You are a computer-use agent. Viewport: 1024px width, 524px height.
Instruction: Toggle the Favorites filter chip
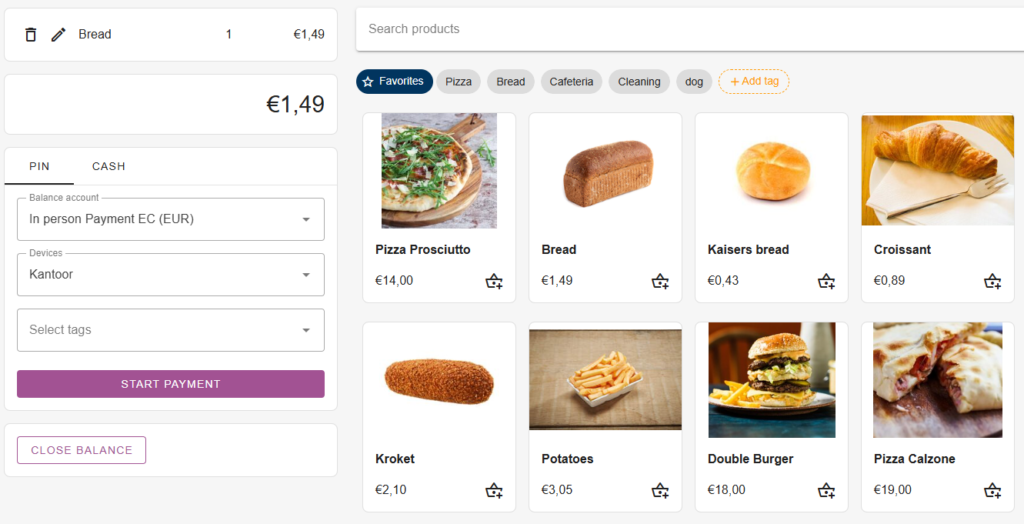(x=394, y=81)
